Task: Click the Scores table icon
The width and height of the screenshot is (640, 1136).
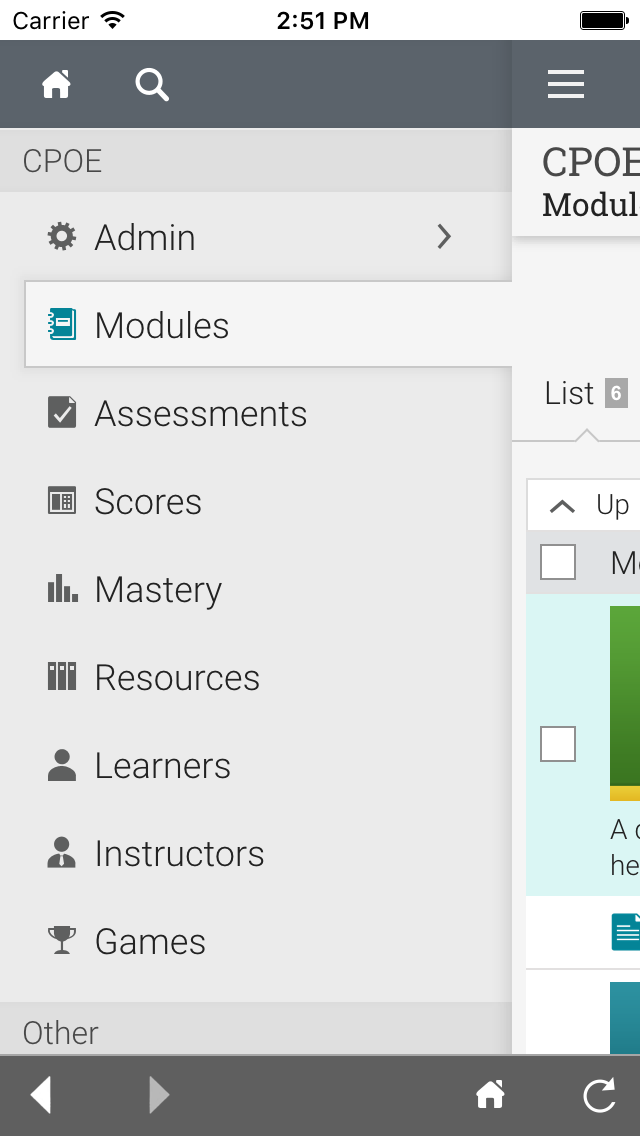Action: point(62,501)
